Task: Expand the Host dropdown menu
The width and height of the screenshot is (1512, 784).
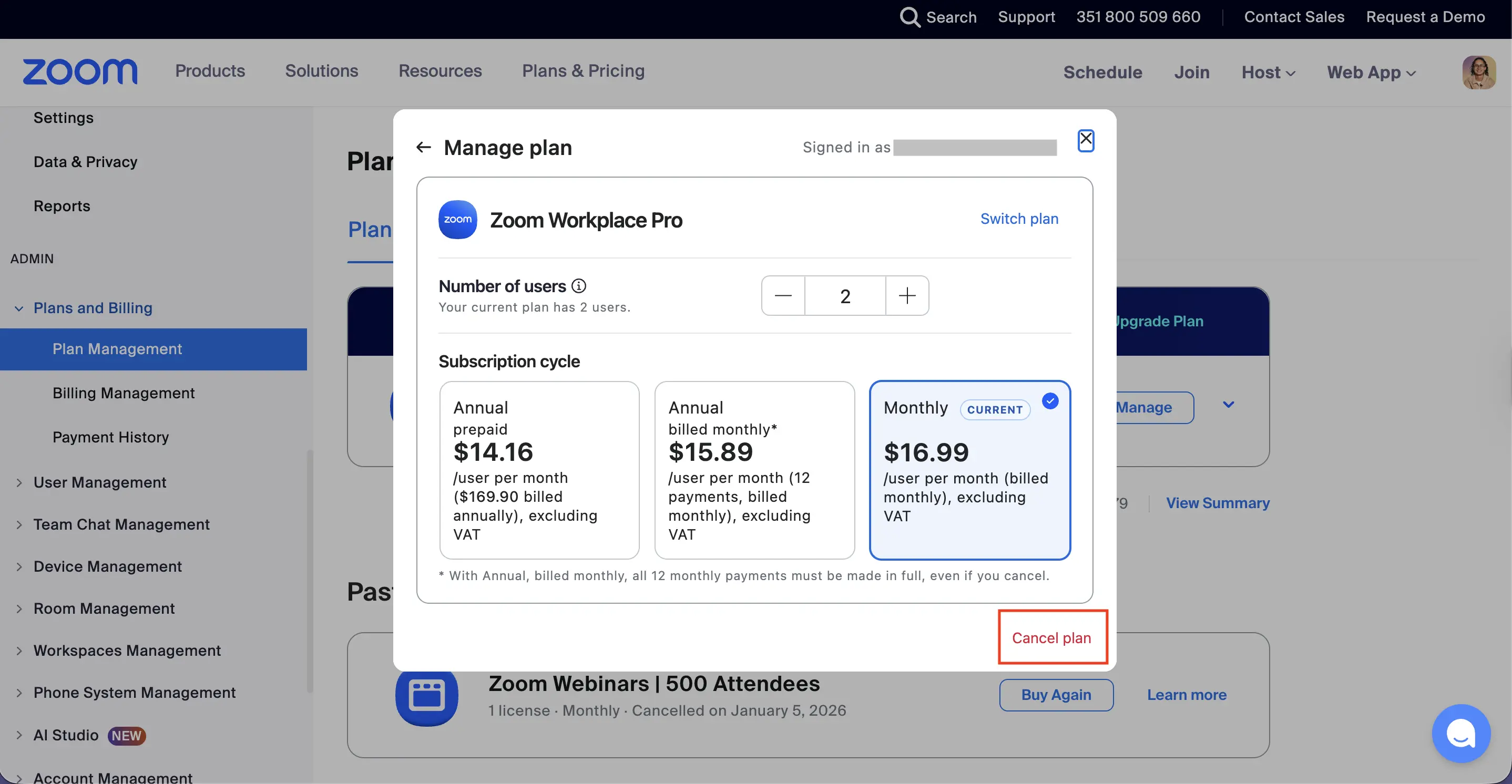Action: pos(1268,72)
